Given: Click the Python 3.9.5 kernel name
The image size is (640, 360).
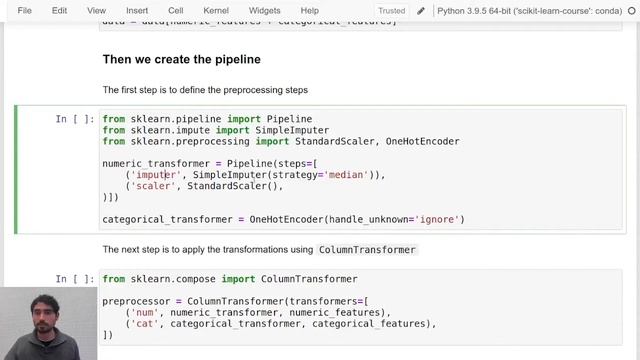Looking at the screenshot, I should click(529, 11).
